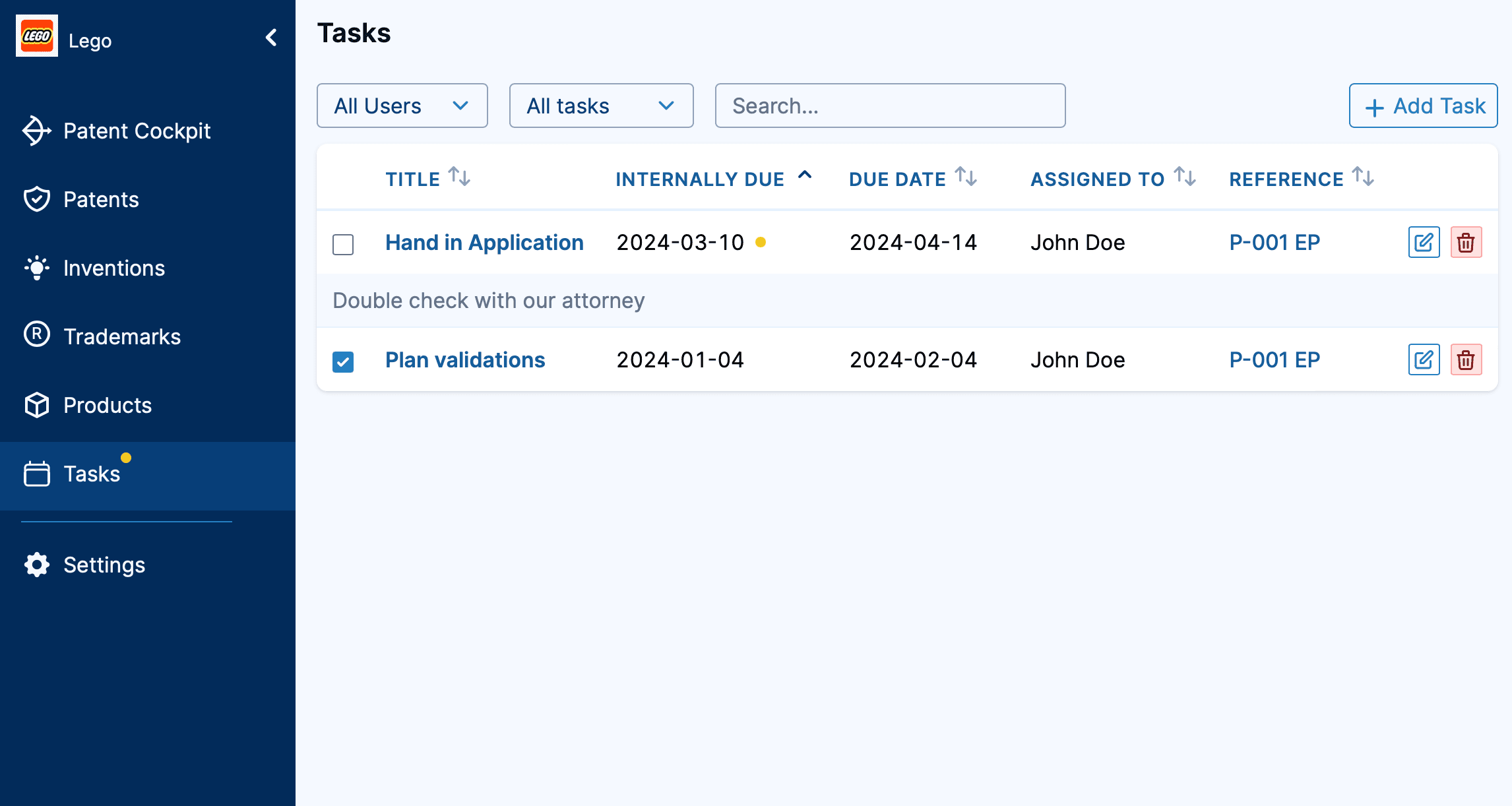Open the P-001 EP reference link

coord(1274,242)
